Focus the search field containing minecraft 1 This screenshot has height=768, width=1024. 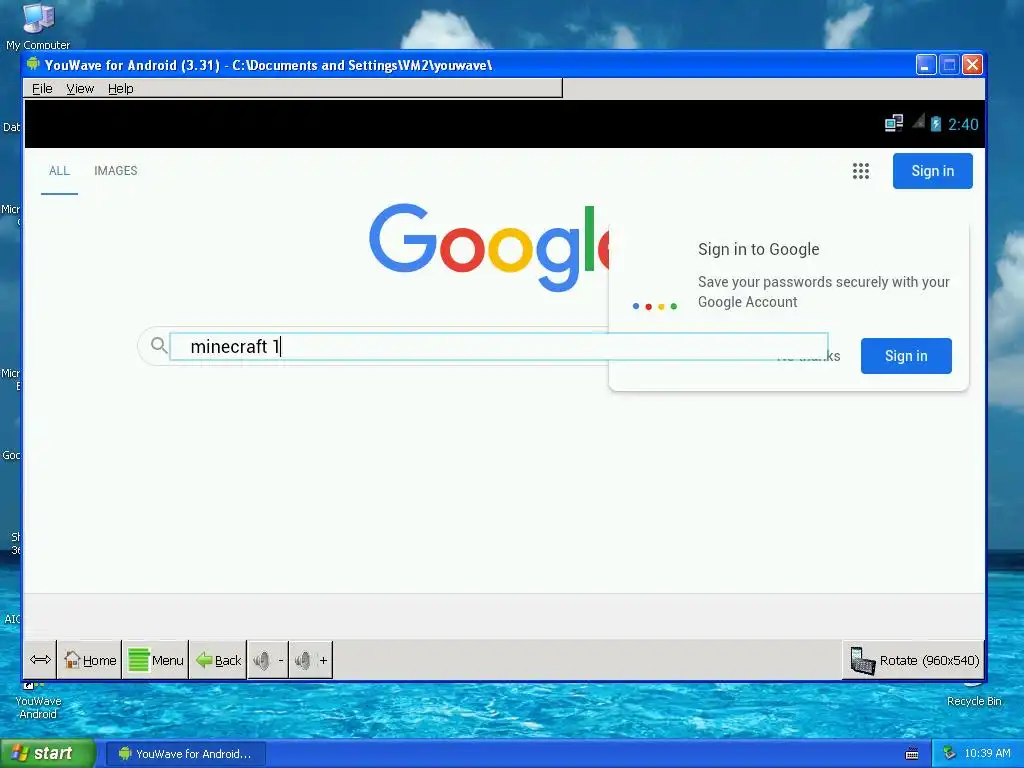pos(499,346)
